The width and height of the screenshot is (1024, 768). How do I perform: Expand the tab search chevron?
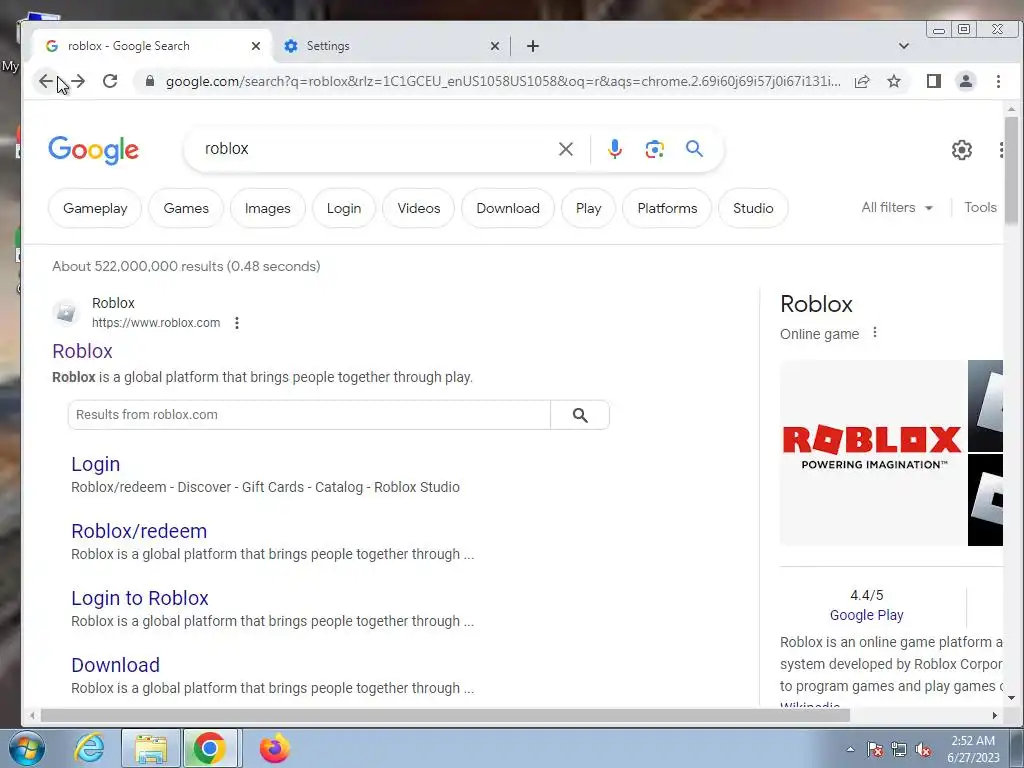[904, 46]
